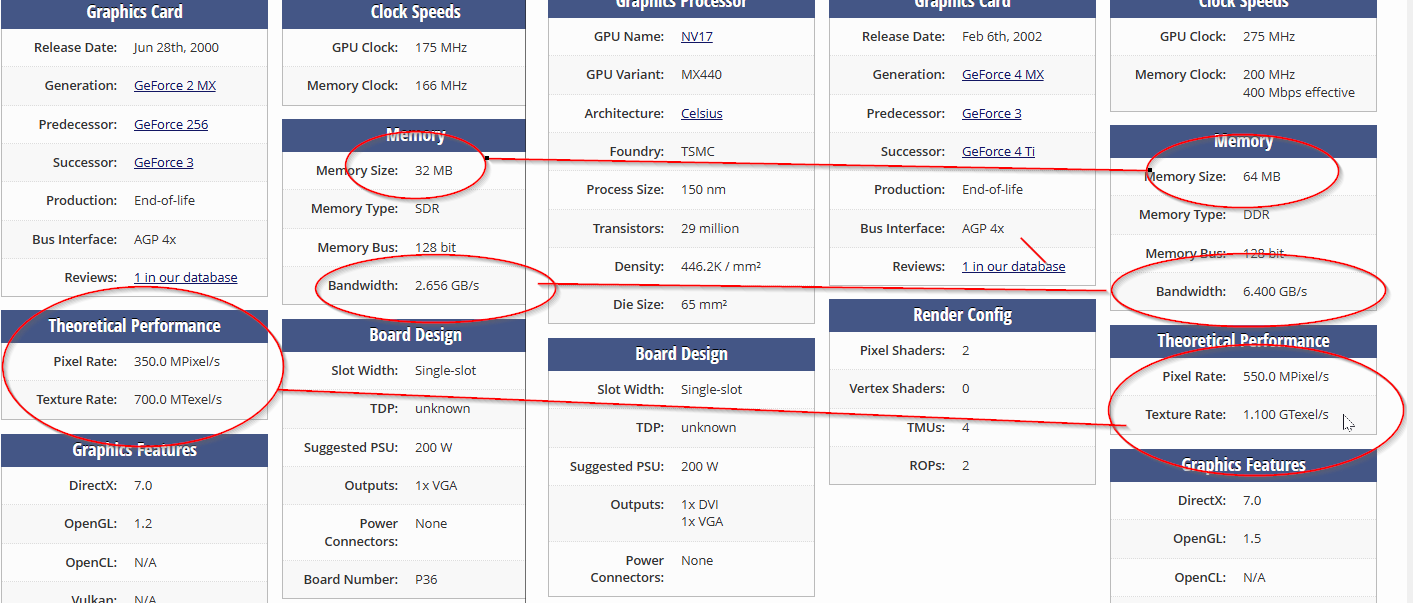The image size is (1413, 603).
Task: Click the GeForce 256 predecessor link
Action: tap(171, 125)
